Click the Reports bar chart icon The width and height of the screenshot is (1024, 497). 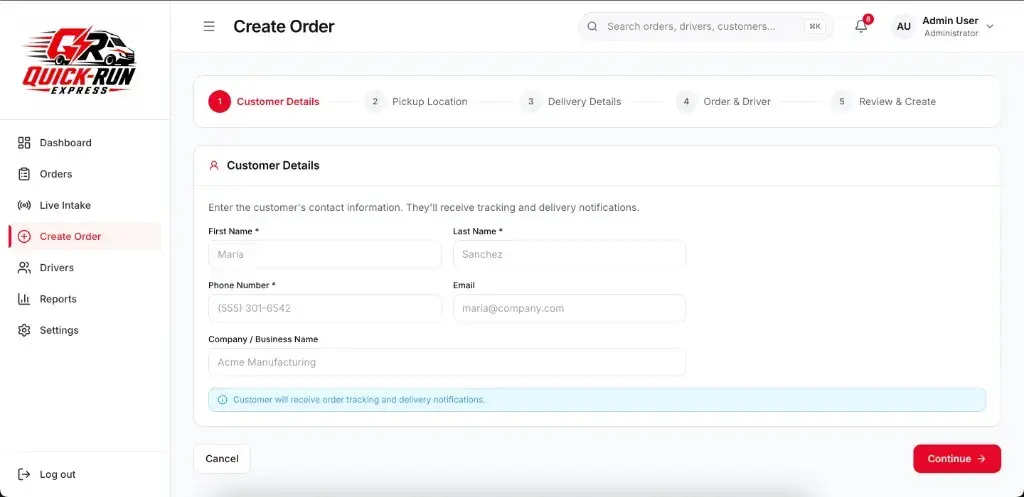(24, 299)
